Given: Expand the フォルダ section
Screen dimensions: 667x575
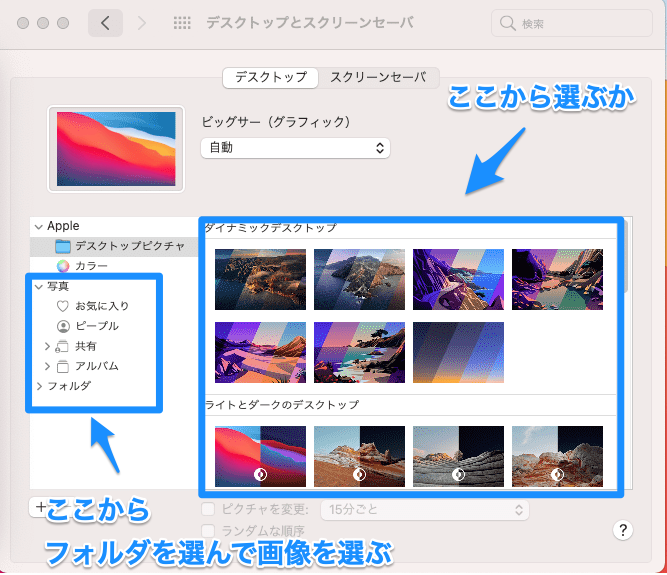Looking at the screenshot, I should pos(38,386).
